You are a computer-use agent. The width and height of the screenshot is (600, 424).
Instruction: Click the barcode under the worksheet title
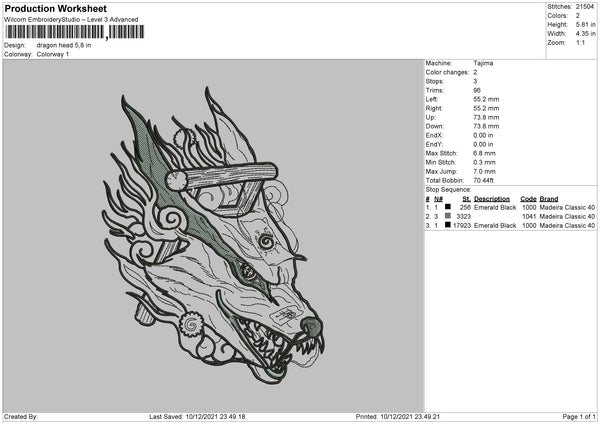tap(74, 32)
